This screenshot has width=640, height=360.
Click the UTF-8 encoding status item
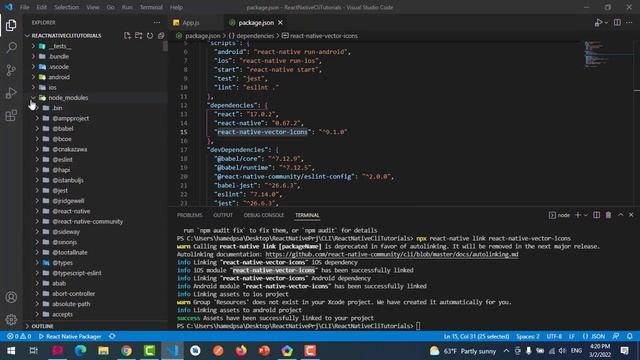tap(554, 336)
